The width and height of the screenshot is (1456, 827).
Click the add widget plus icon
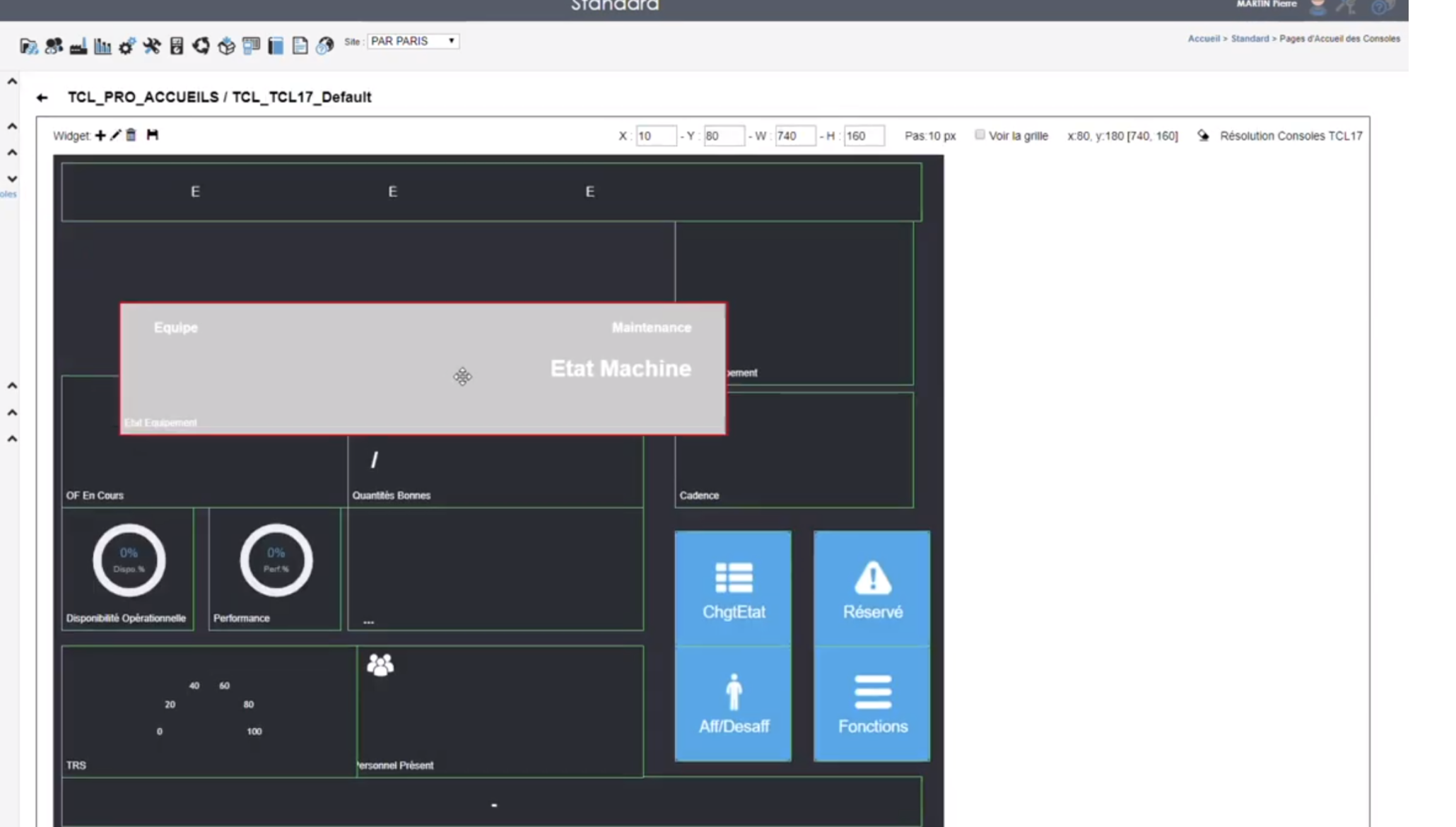100,135
